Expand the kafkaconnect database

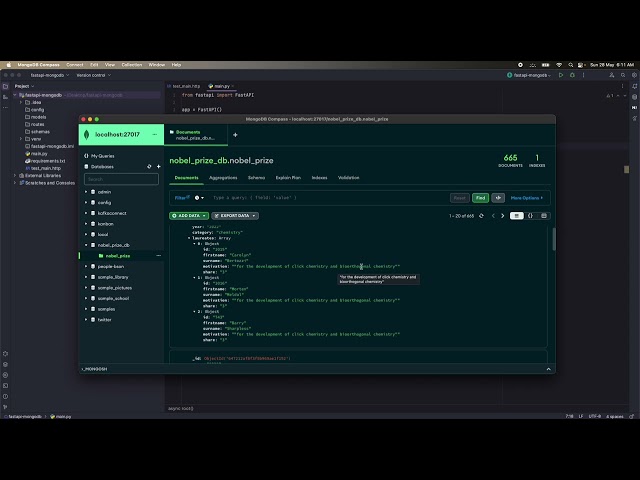[x=86, y=213]
